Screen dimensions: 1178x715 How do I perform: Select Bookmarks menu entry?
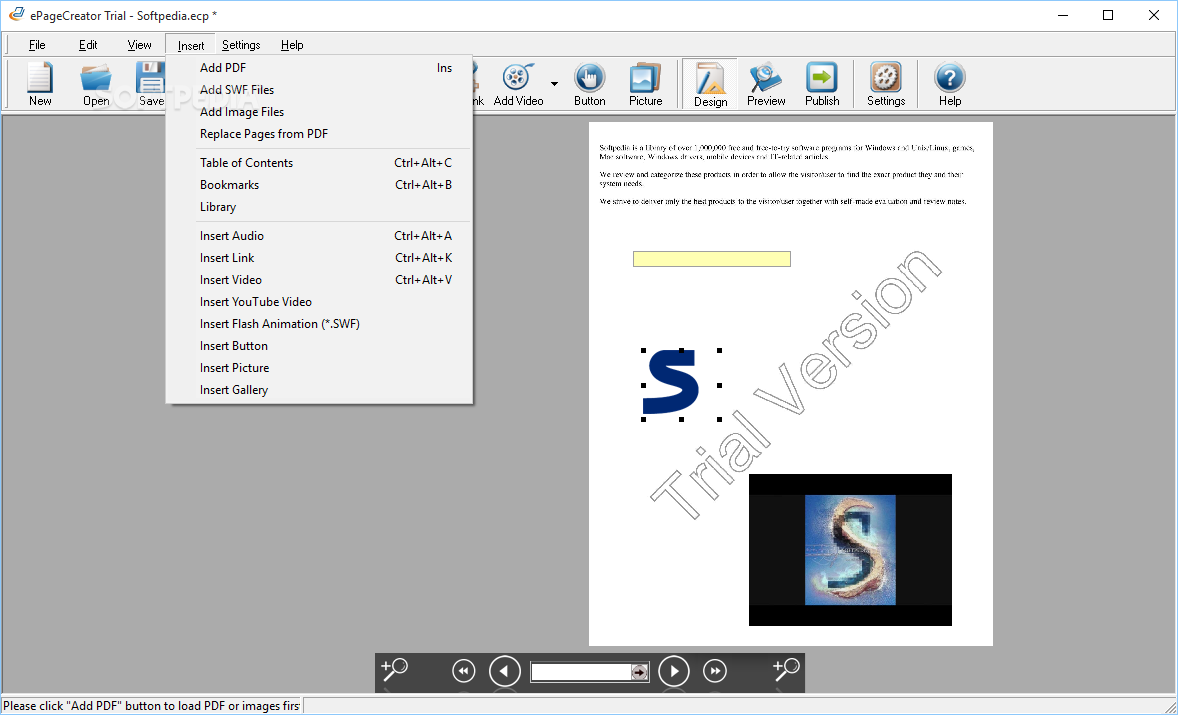pyautogui.click(x=319, y=185)
